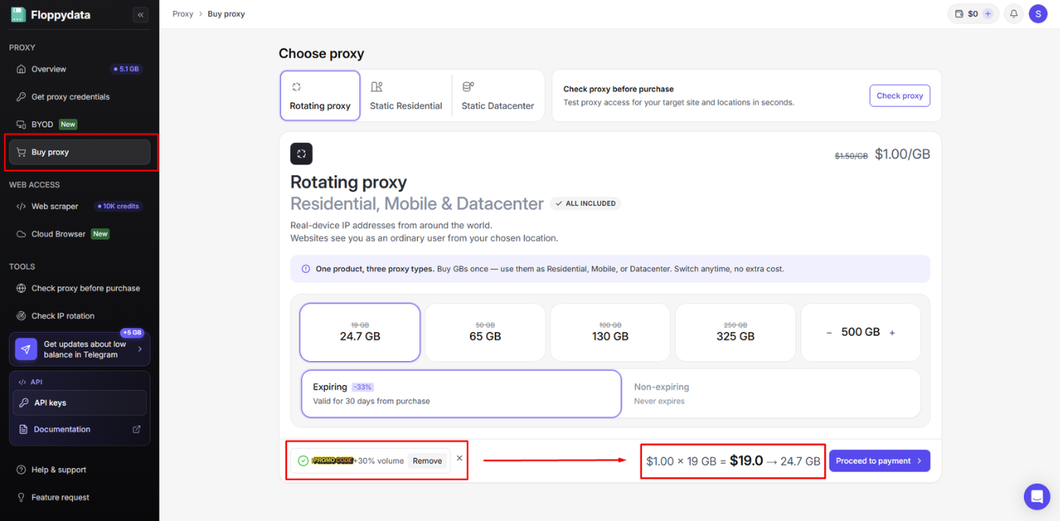Click the $0 balance pill

click(x=973, y=14)
